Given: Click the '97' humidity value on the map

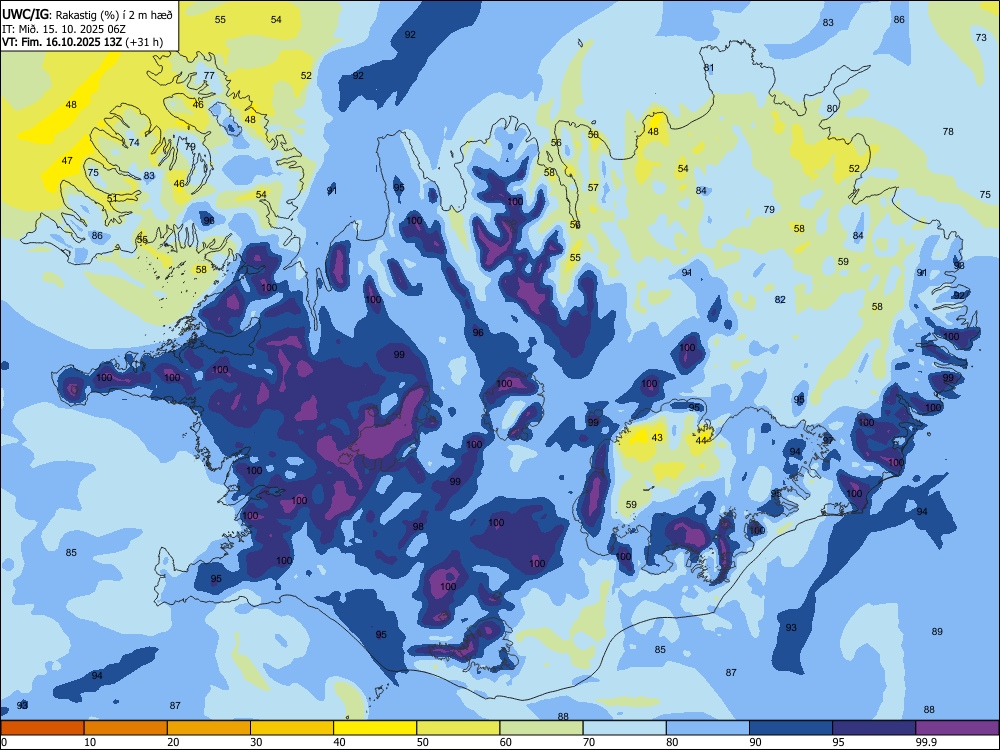Looking at the screenshot, I should coord(828,440).
